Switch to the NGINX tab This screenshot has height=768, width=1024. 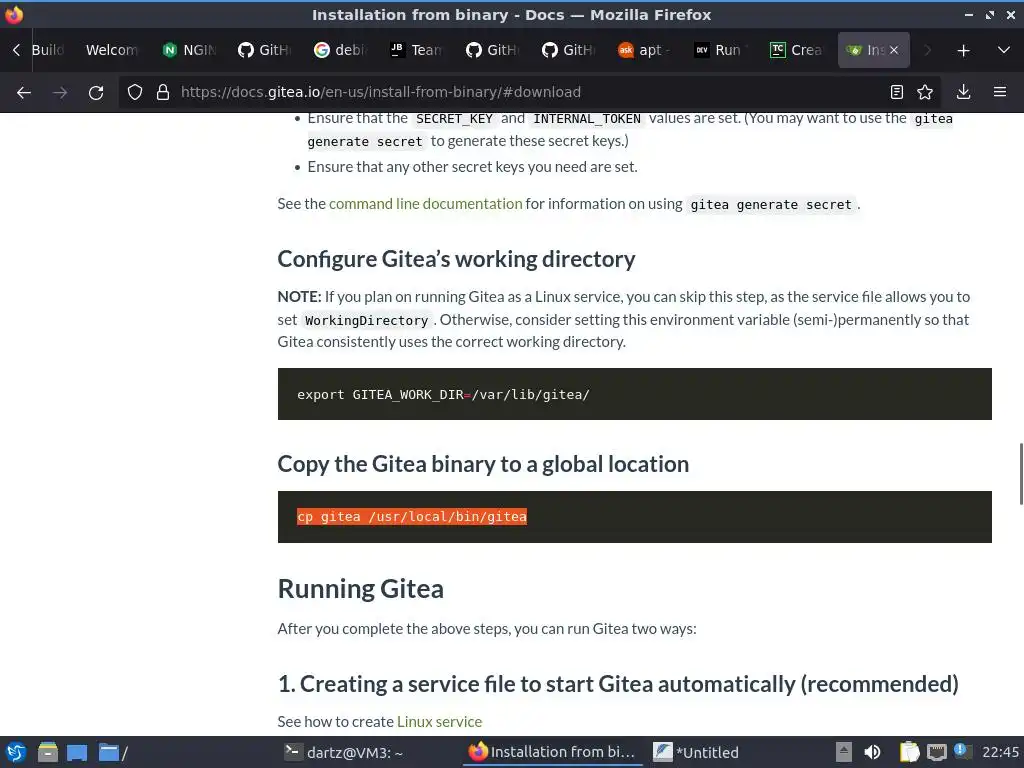coord(190,50)
